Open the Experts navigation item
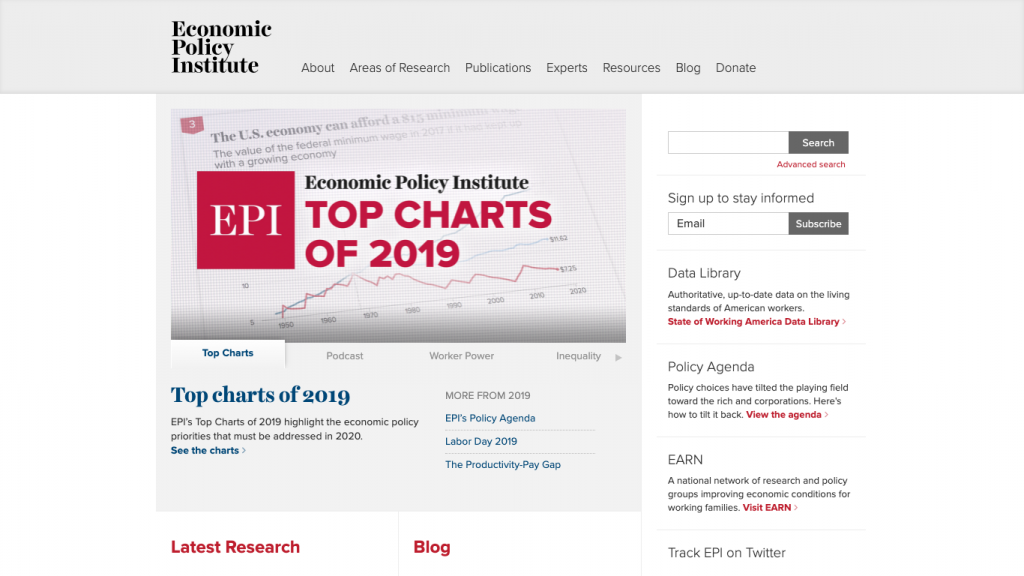This screenshot has height=576, width=1024. pos(567,68)
